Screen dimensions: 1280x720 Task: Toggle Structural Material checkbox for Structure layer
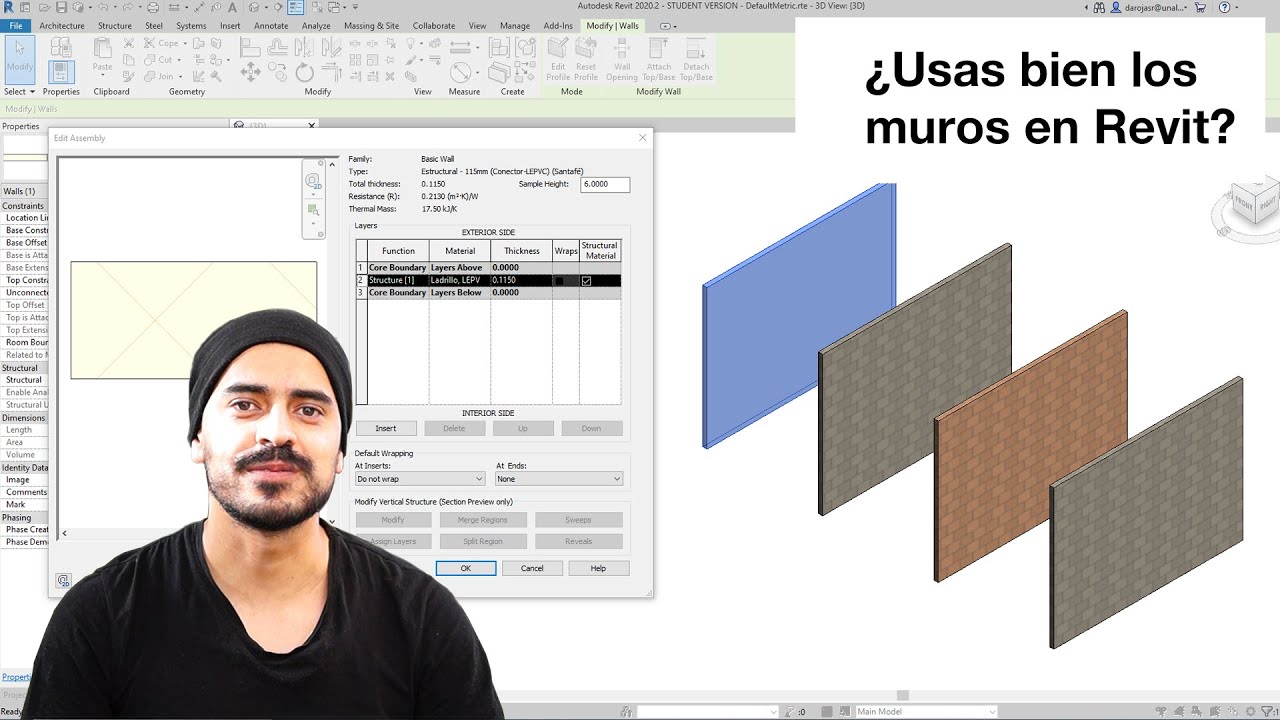tap(586, 281)
